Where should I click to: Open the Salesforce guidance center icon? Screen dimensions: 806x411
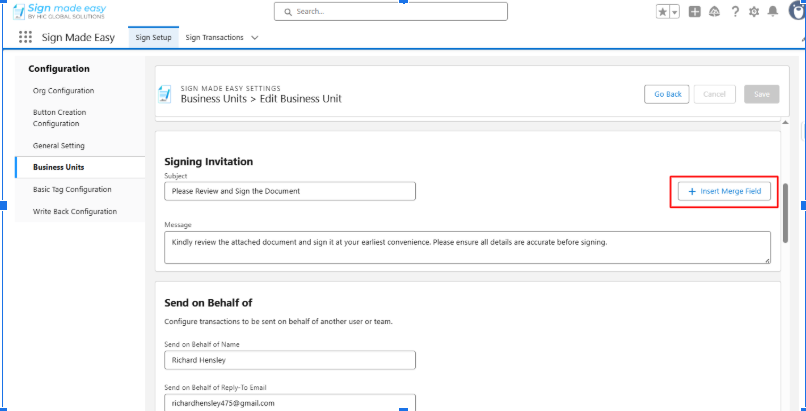pos(714,12)
